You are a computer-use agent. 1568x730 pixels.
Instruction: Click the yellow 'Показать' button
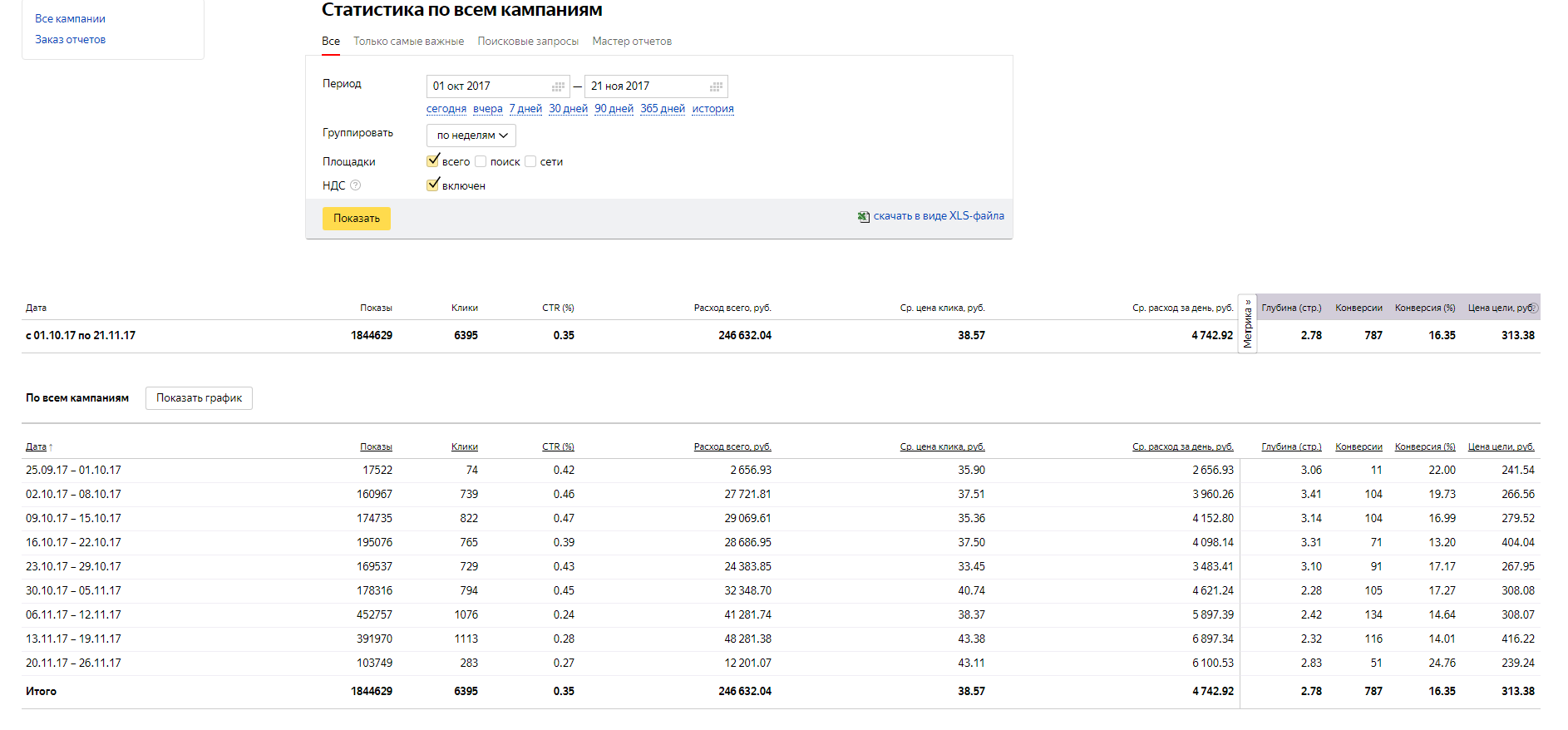pyautogui.click(x=357, y=218)
